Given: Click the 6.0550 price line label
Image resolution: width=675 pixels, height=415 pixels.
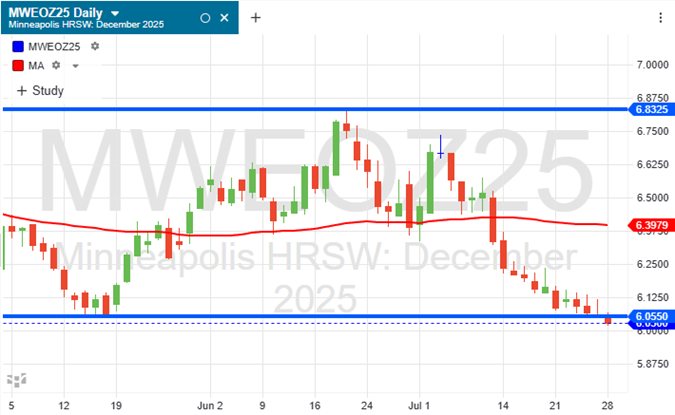Looking at the screenshot, I should pyautogui.click(x=651, y=316).
